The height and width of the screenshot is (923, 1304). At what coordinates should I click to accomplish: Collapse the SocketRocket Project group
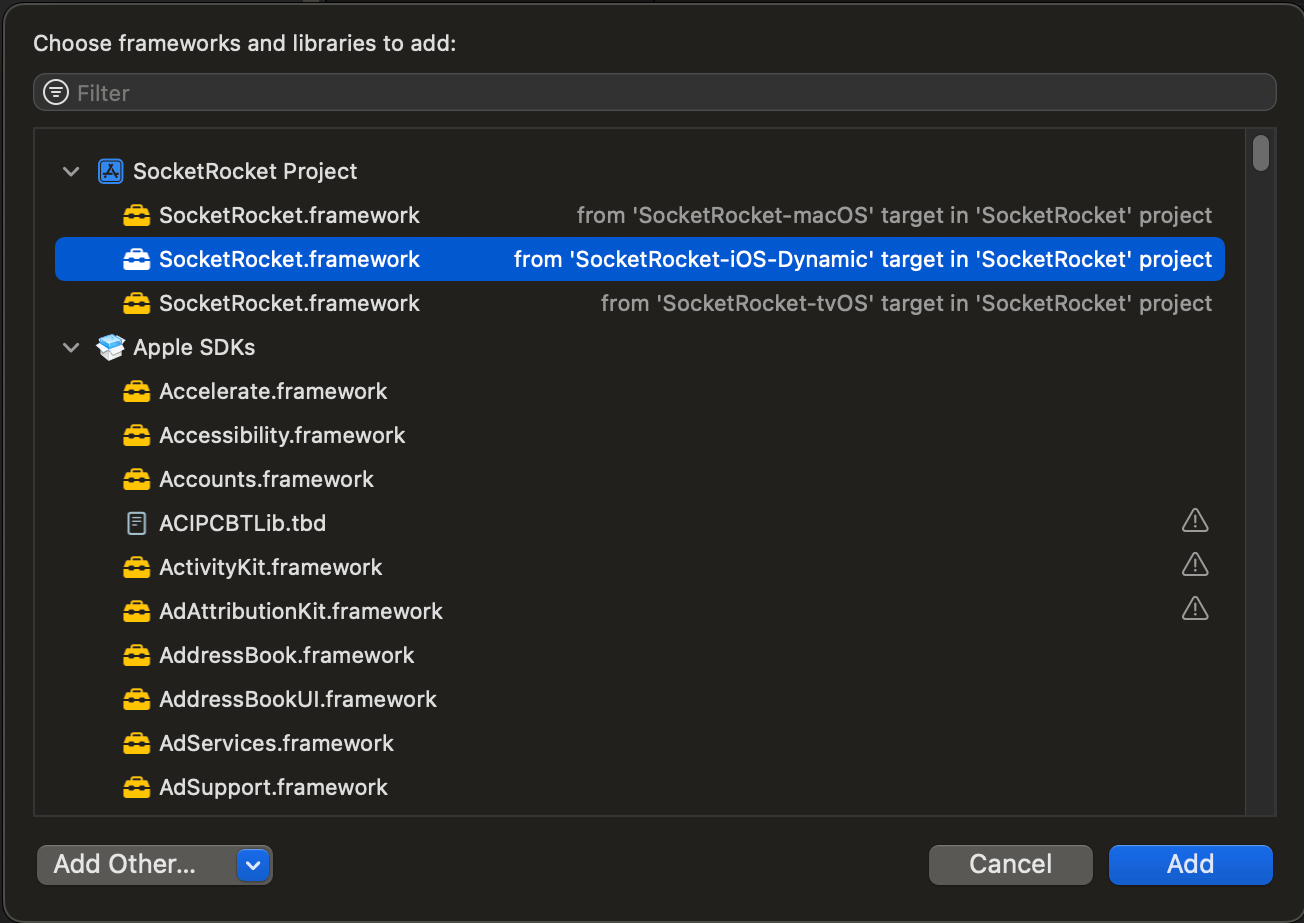pyautogui.click(x=70, y=171)
